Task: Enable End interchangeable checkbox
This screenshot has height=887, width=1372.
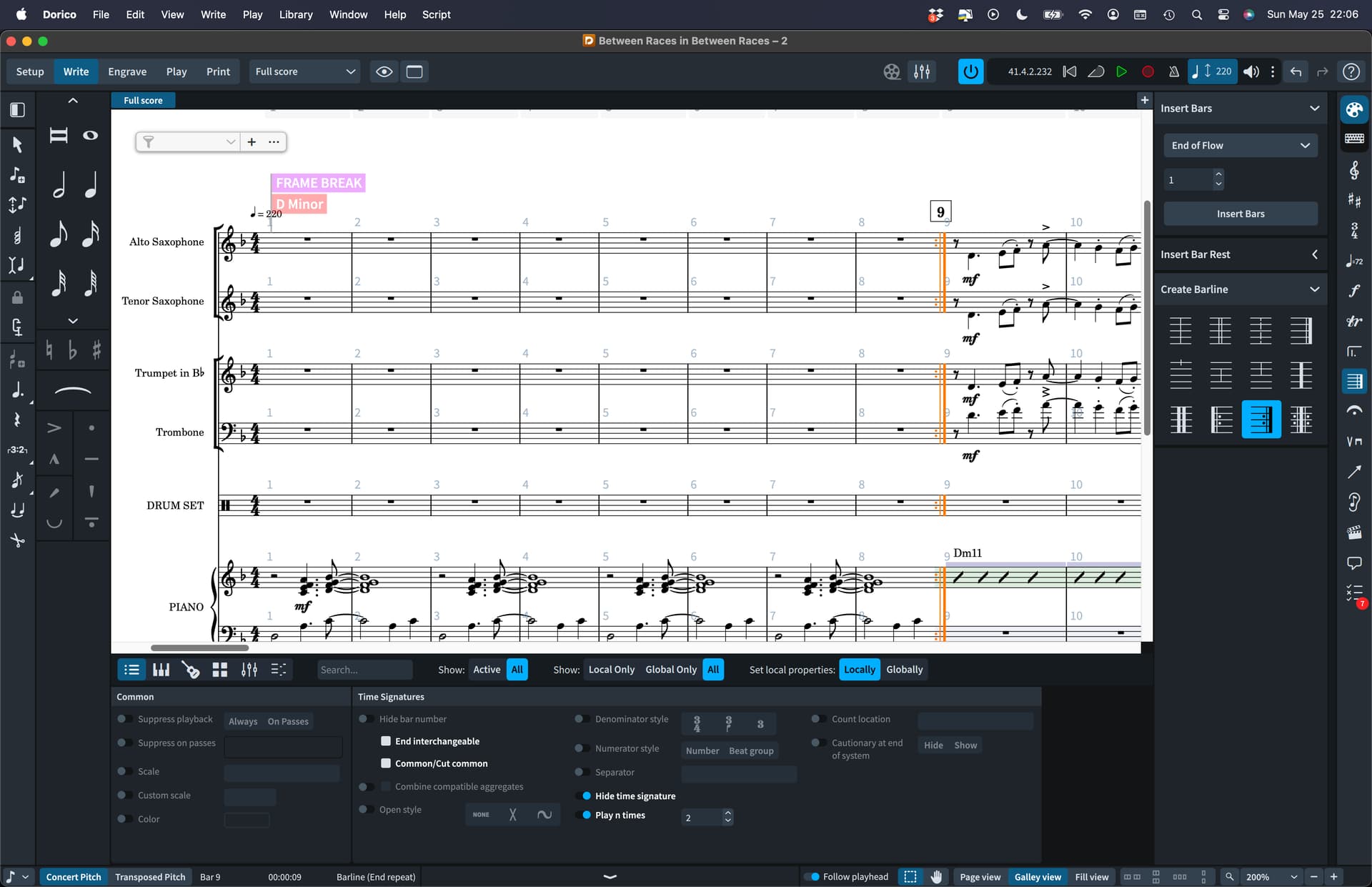Action: click(x=386, y=741)
